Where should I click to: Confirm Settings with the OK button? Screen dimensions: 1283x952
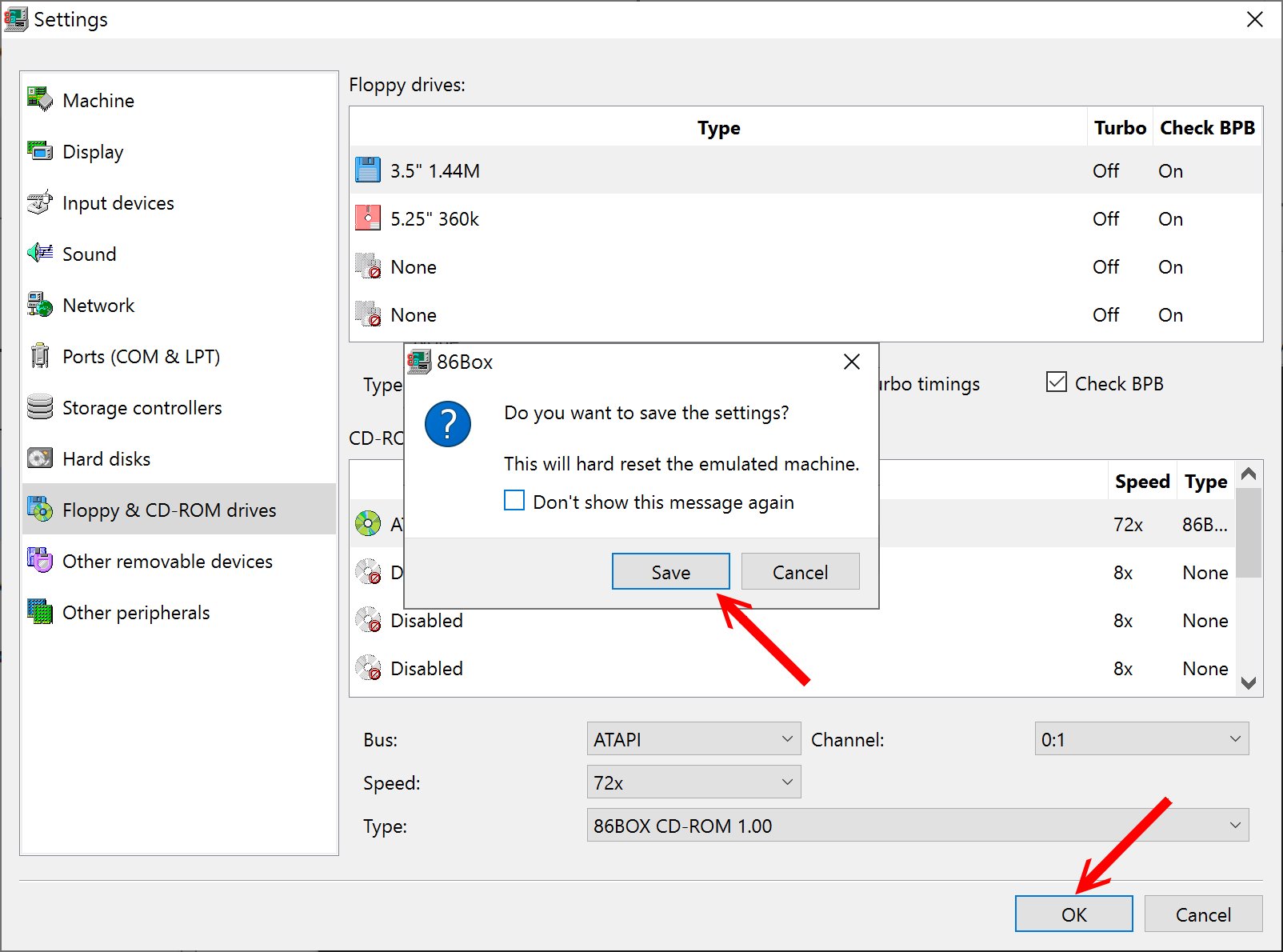click(1073, 914)
